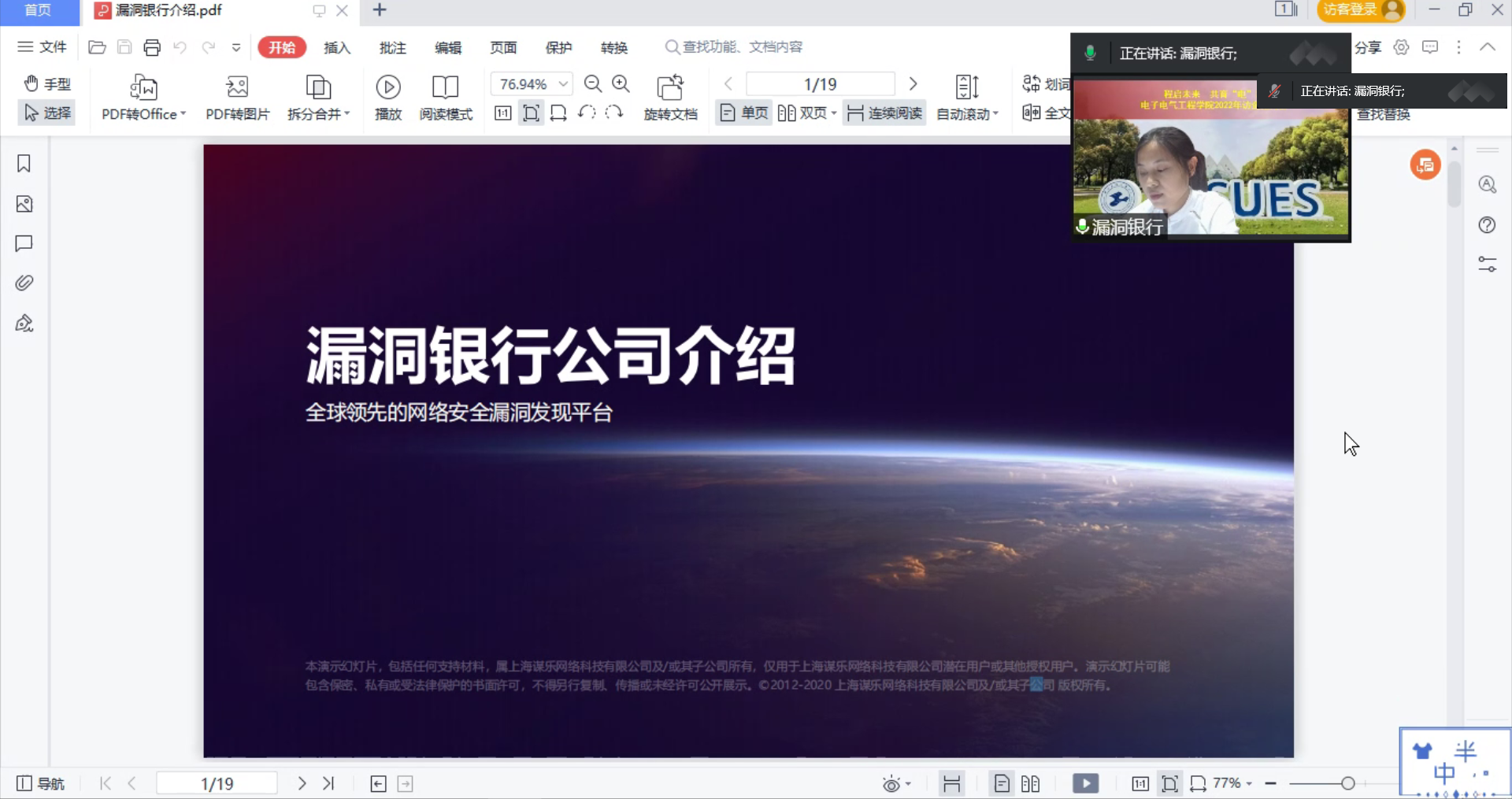Click the zoom slider handle in status bar
The image size is (1512, 799).
[1347, 783]
